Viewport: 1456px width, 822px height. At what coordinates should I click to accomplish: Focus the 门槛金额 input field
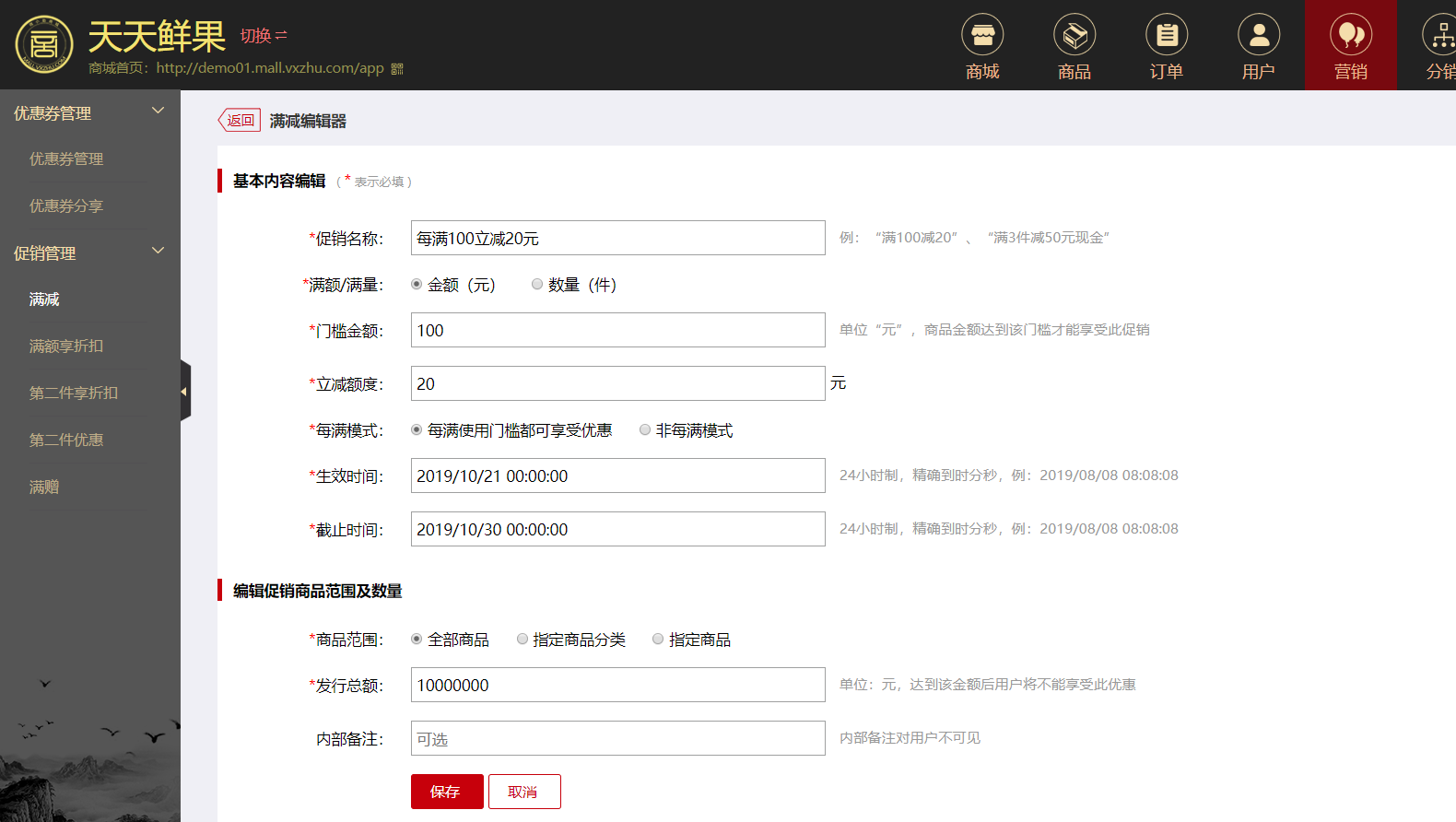click(x=617, y=330)
